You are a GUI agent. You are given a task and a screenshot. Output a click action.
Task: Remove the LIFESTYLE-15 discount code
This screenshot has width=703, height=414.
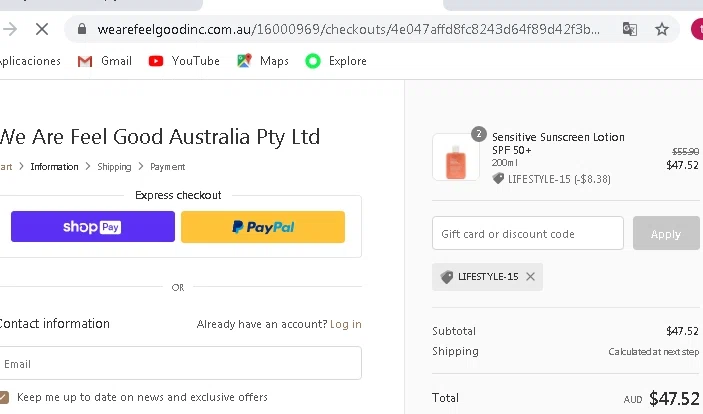(x=530, y=277)
